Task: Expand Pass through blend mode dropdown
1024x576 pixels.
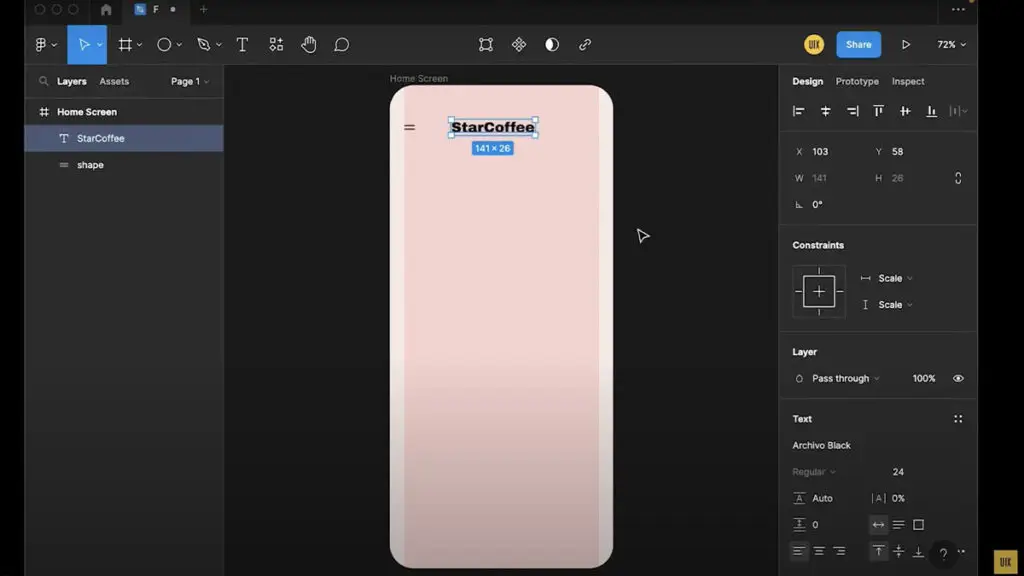Action: tap(845, 379)
